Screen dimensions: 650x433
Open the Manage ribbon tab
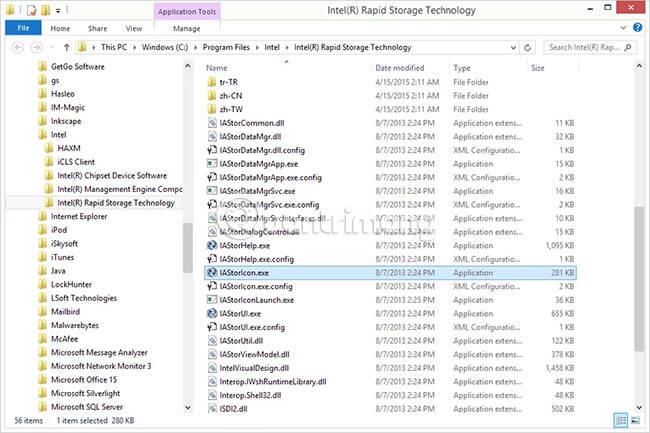pos(187,29)
